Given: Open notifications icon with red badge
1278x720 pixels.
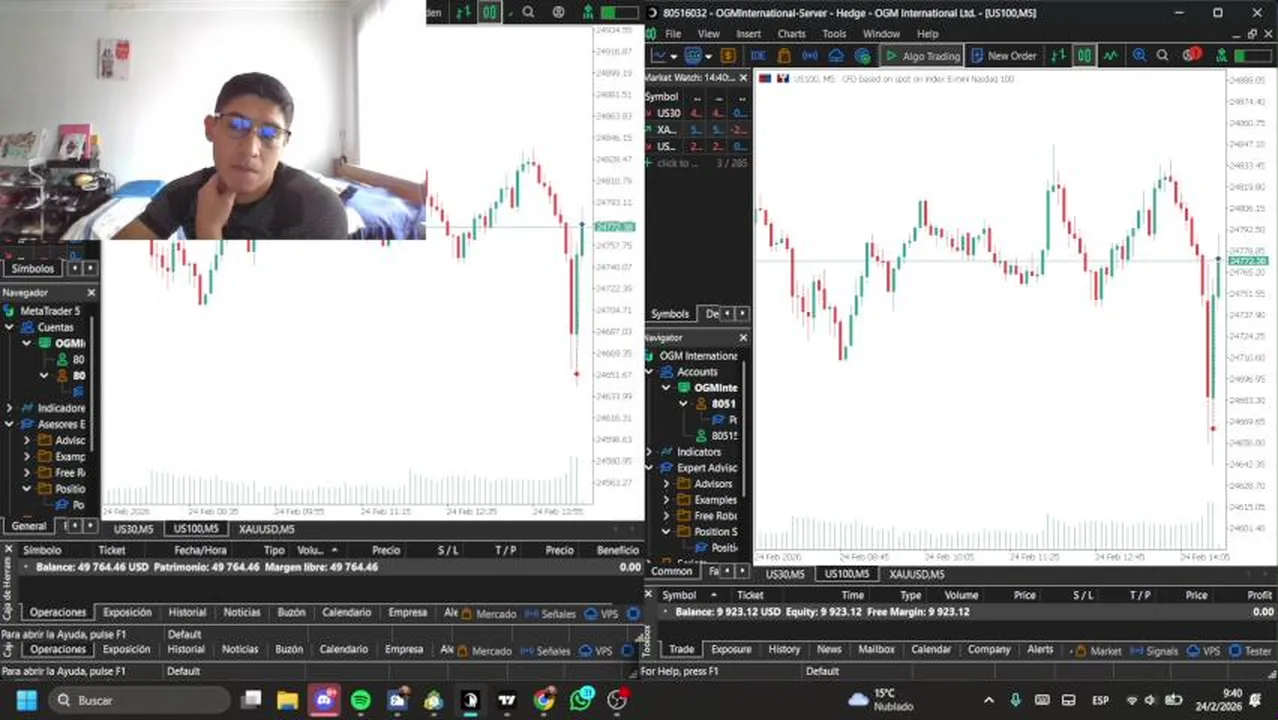Looking at the screenshot, I should (1191, 55).
